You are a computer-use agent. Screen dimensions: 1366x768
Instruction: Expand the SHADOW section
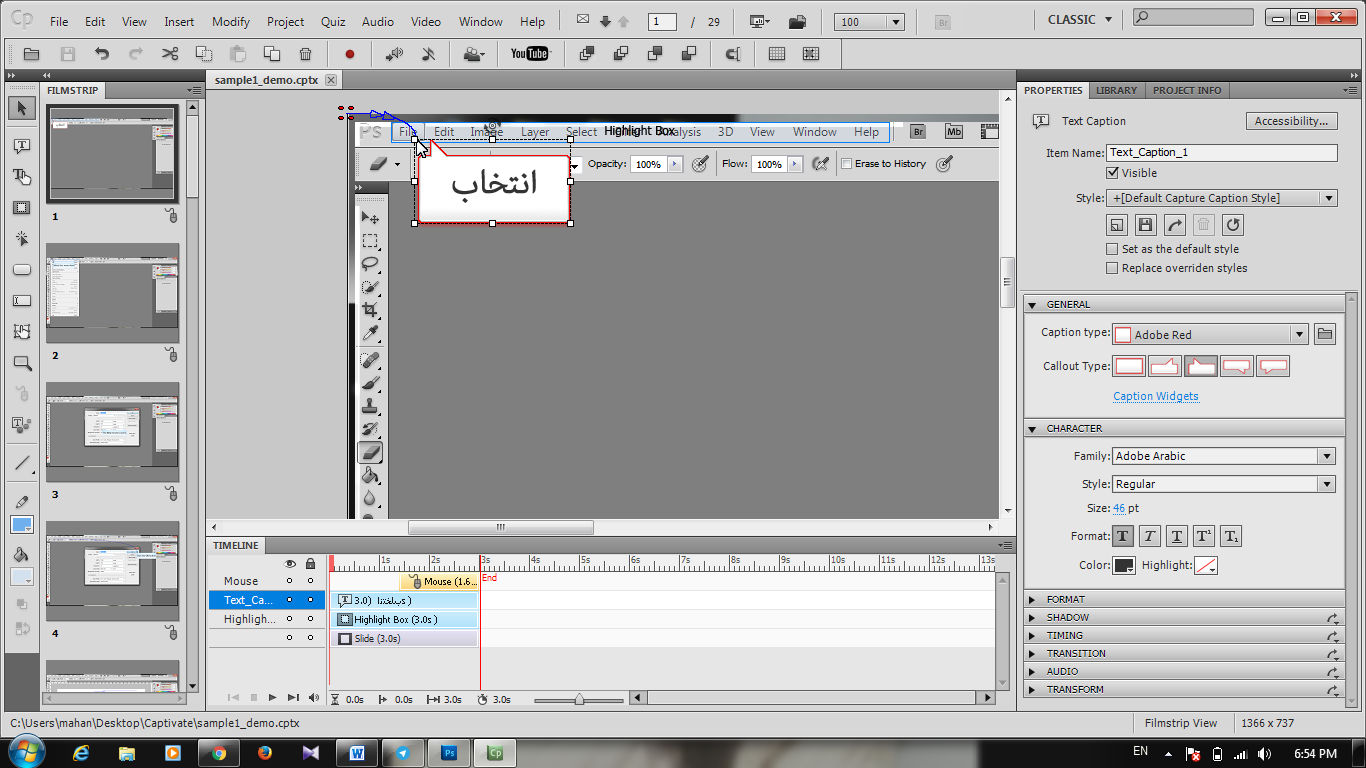[x=1184, y=617]
